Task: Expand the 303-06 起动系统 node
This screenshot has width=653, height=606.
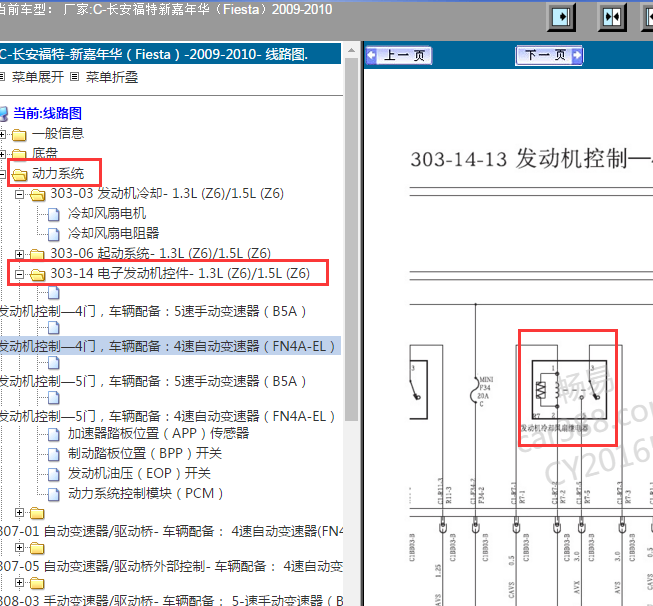Action: (x=19, y=254)
